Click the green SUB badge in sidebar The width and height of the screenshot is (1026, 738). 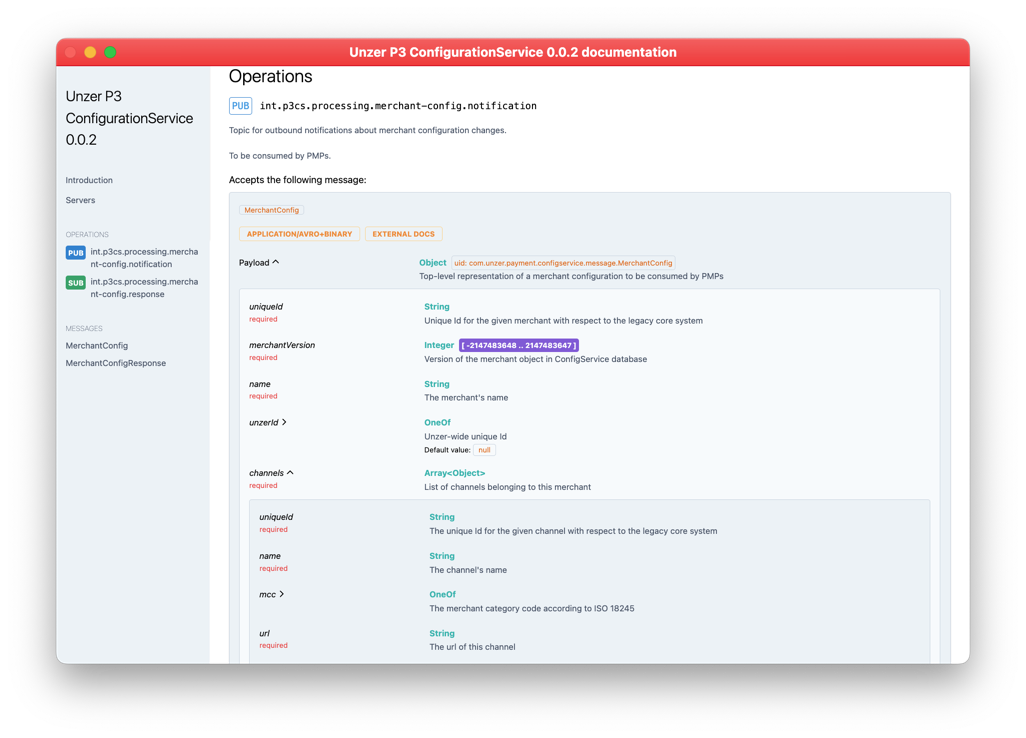pyautogui.click(x=75, y=283)
